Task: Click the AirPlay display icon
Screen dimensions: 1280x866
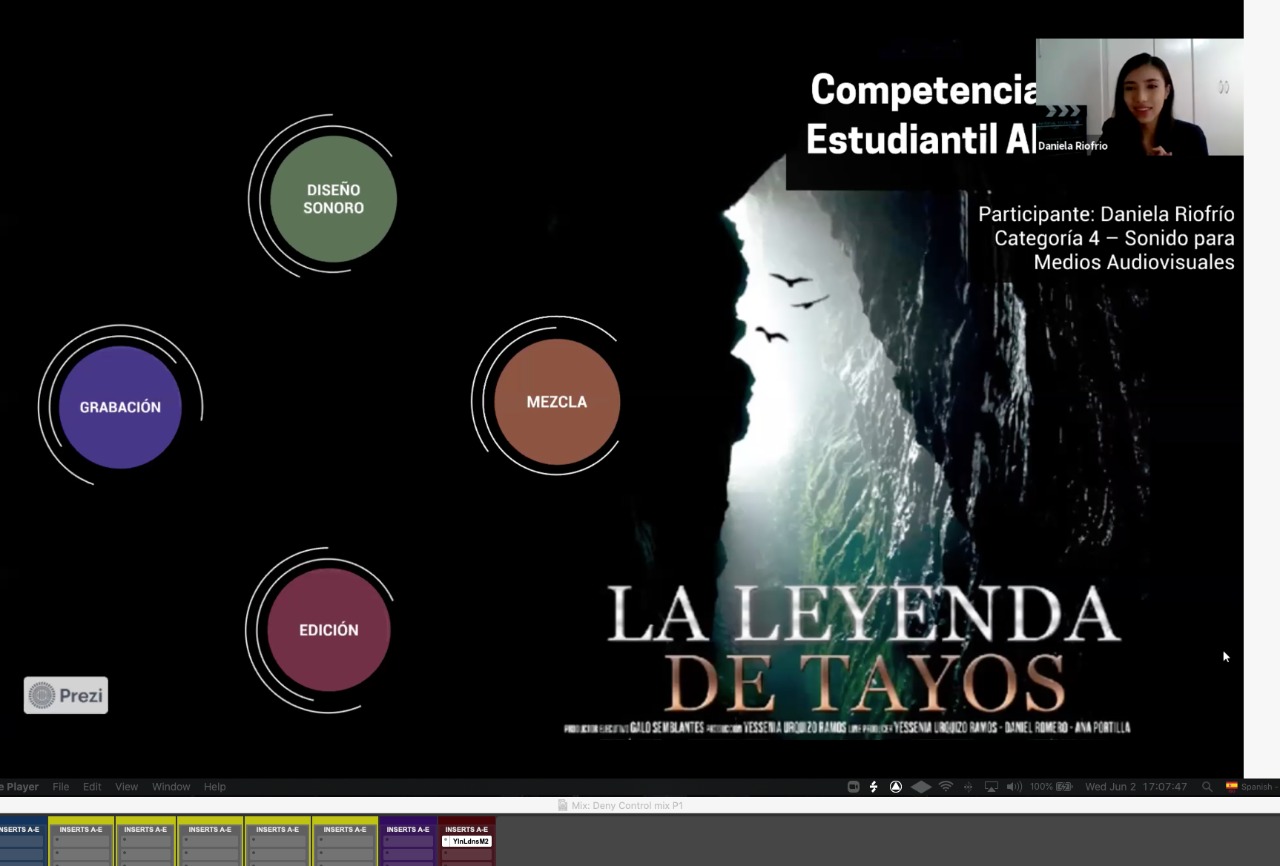Action: tap(991, 787)
